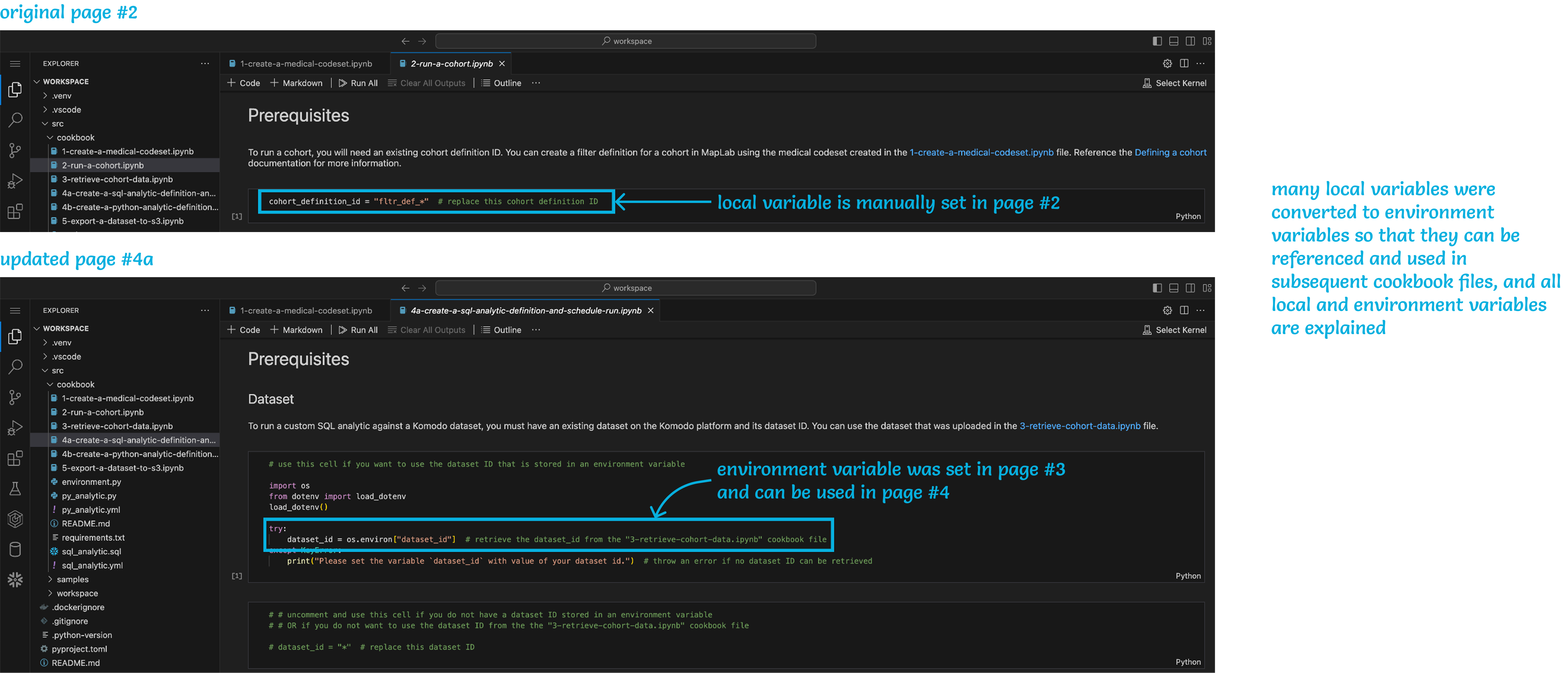Viewport: 1568px width, 673px height.
Task: Open Extensions view in the 2-run-a-cohort window
Action: click(x=15, y=211)
